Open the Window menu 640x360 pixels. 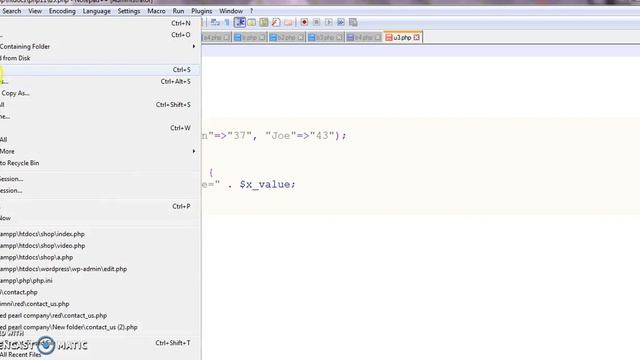coord(231,11)
